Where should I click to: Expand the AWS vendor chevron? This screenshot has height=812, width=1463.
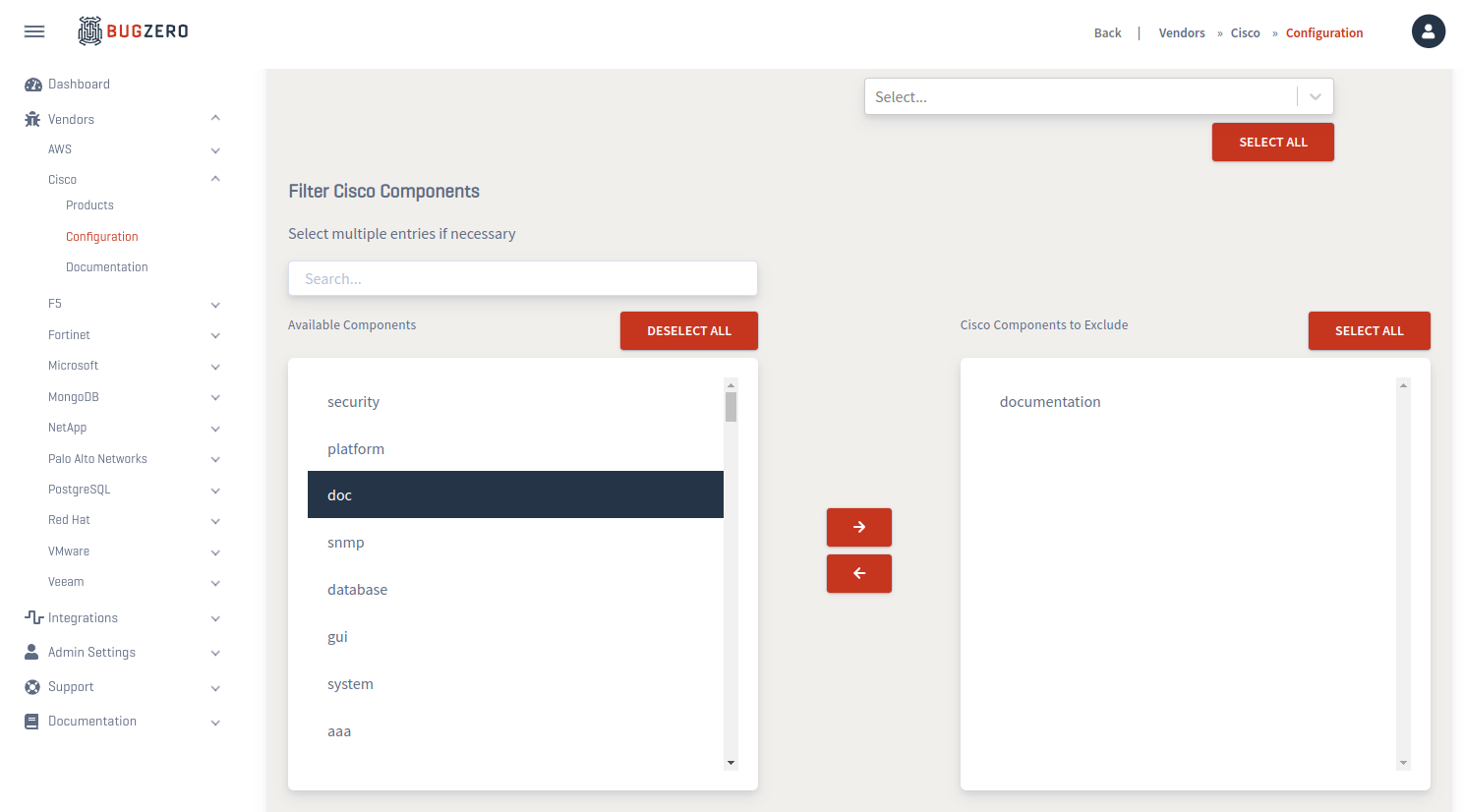pos(215,150)
